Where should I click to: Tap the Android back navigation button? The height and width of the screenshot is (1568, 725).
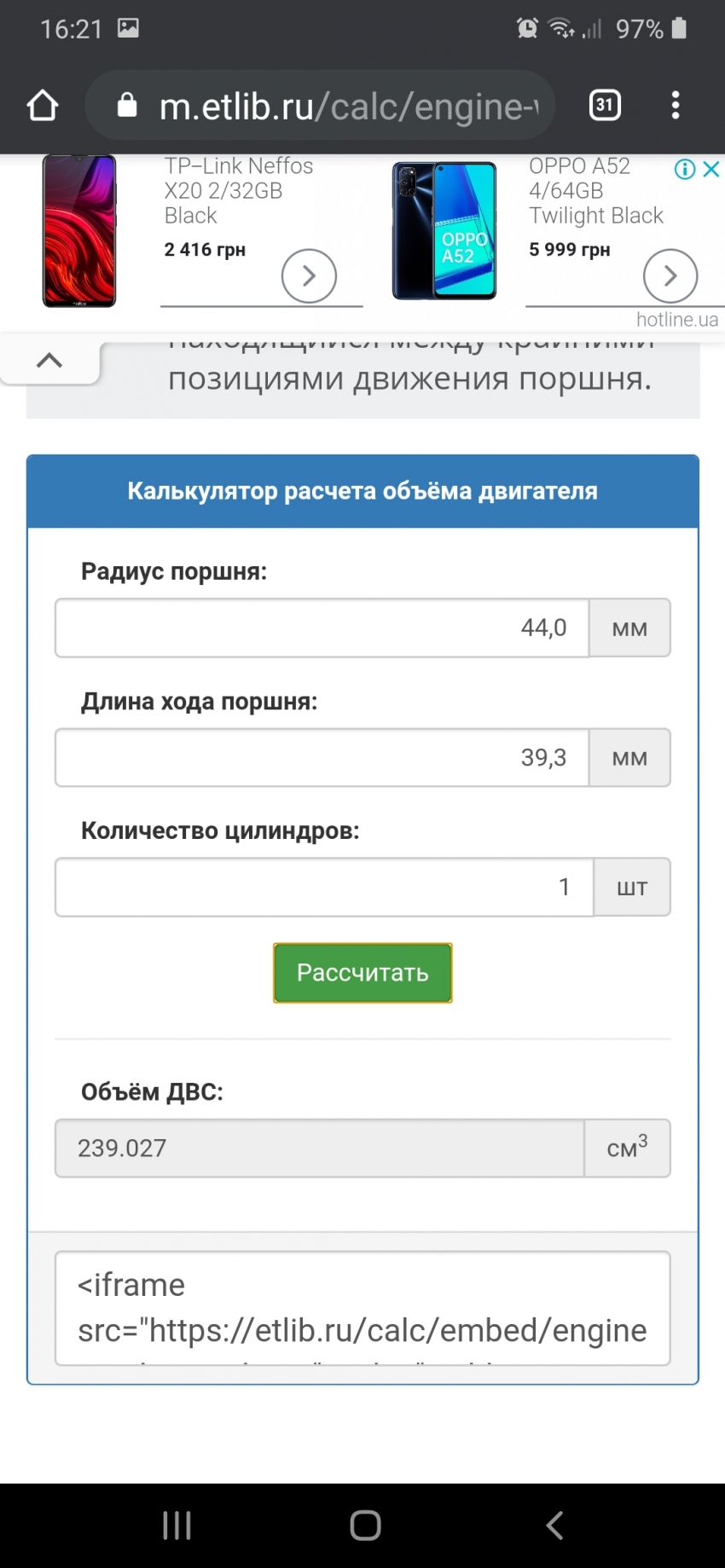click(554, 1525)
